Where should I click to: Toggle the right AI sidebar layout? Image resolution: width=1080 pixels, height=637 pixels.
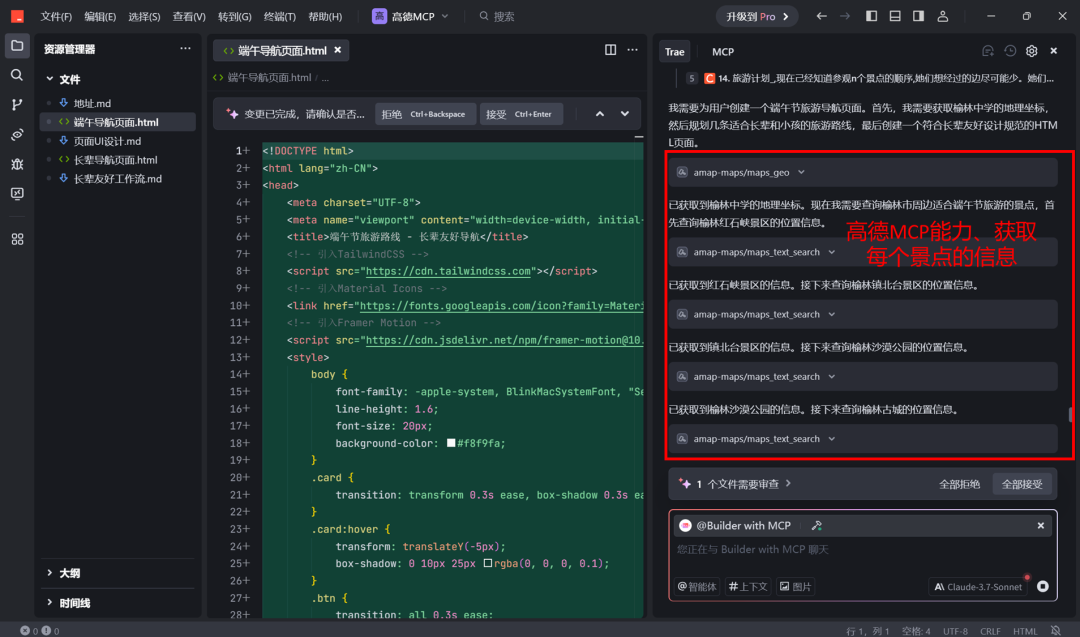(x=918, y=16)
